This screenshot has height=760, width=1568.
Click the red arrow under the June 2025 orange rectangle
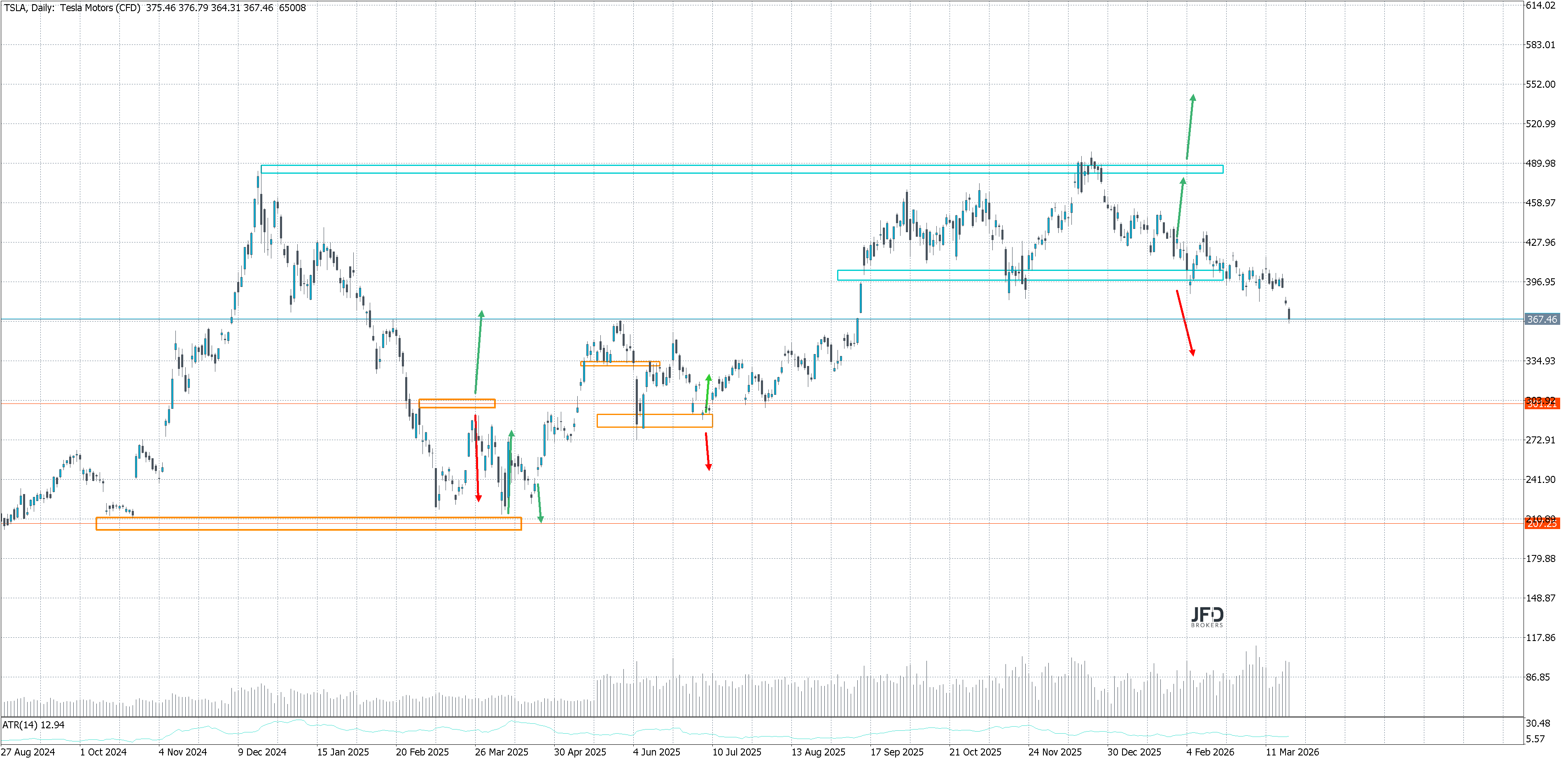[707, 451]
